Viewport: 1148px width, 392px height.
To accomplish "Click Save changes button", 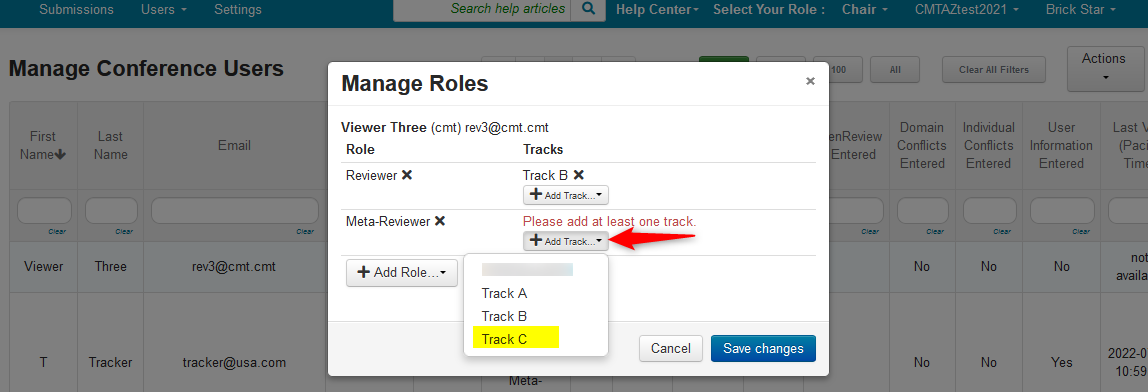I will click(763, 349).
